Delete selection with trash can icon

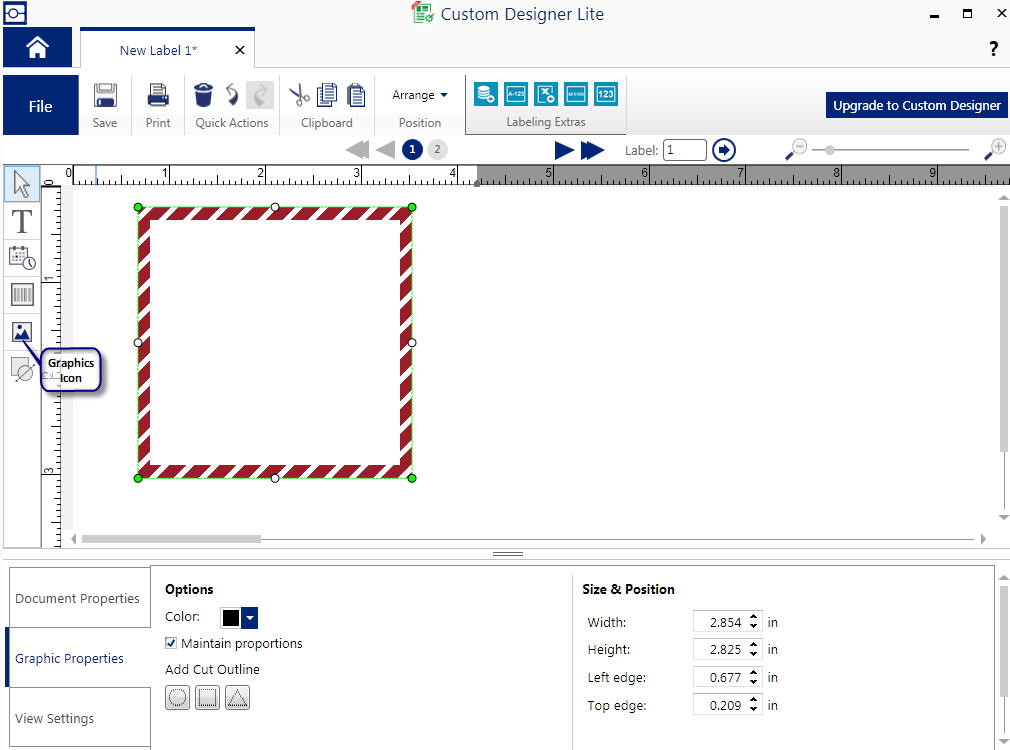click(203, 95)
